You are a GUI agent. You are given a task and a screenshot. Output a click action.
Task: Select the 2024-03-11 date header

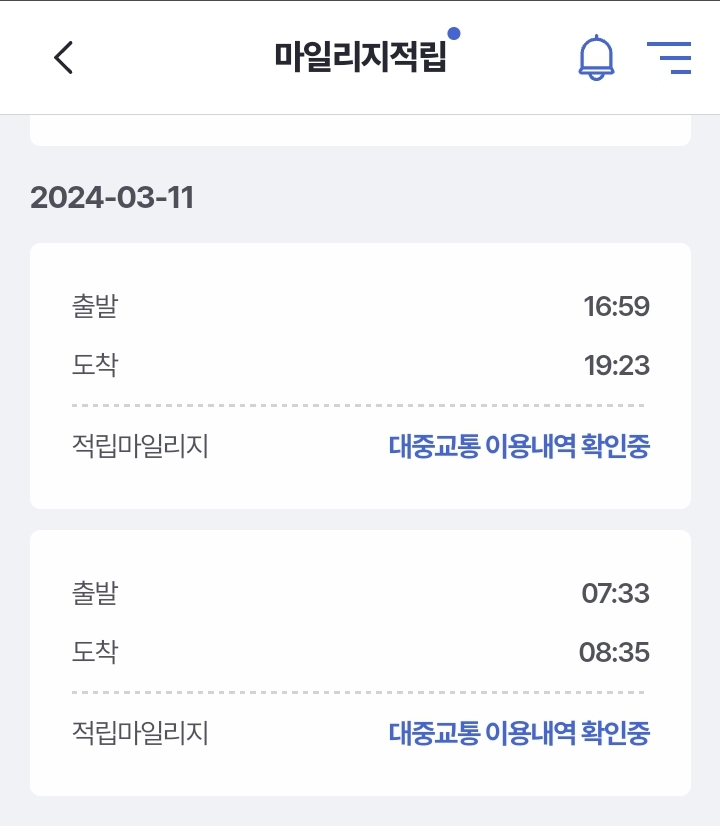pos(112,197)
